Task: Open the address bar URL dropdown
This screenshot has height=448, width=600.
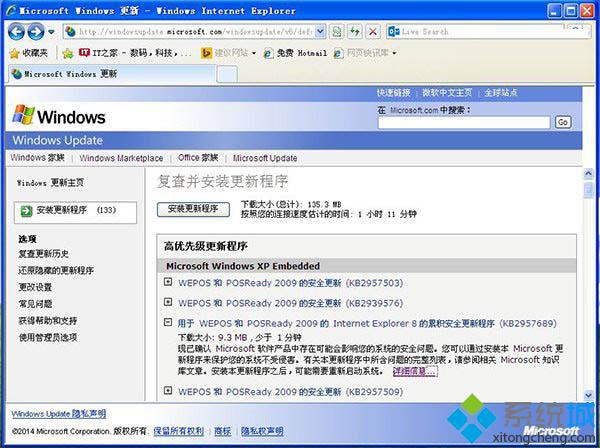Action: pos(320,31)
